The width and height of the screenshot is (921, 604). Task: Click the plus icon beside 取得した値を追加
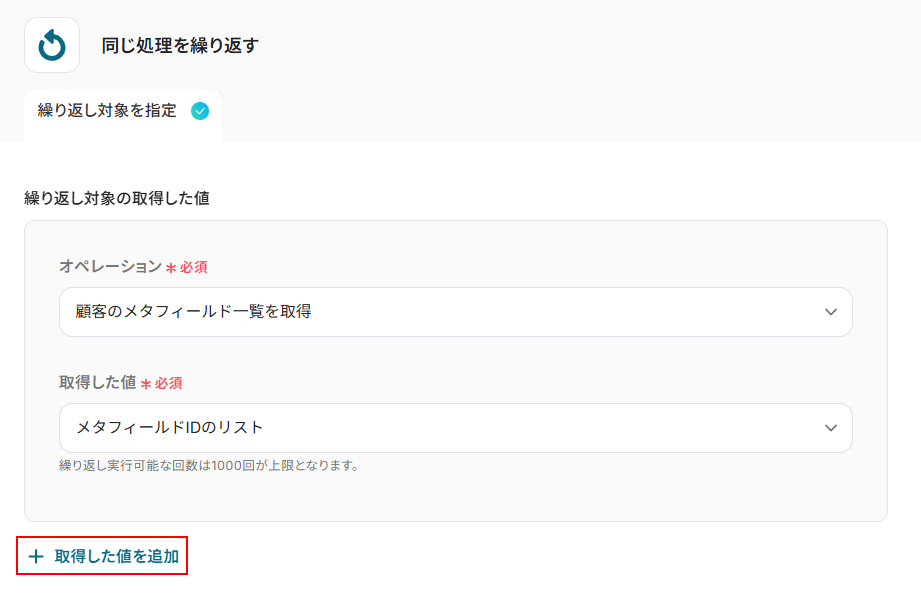[36, 557]
